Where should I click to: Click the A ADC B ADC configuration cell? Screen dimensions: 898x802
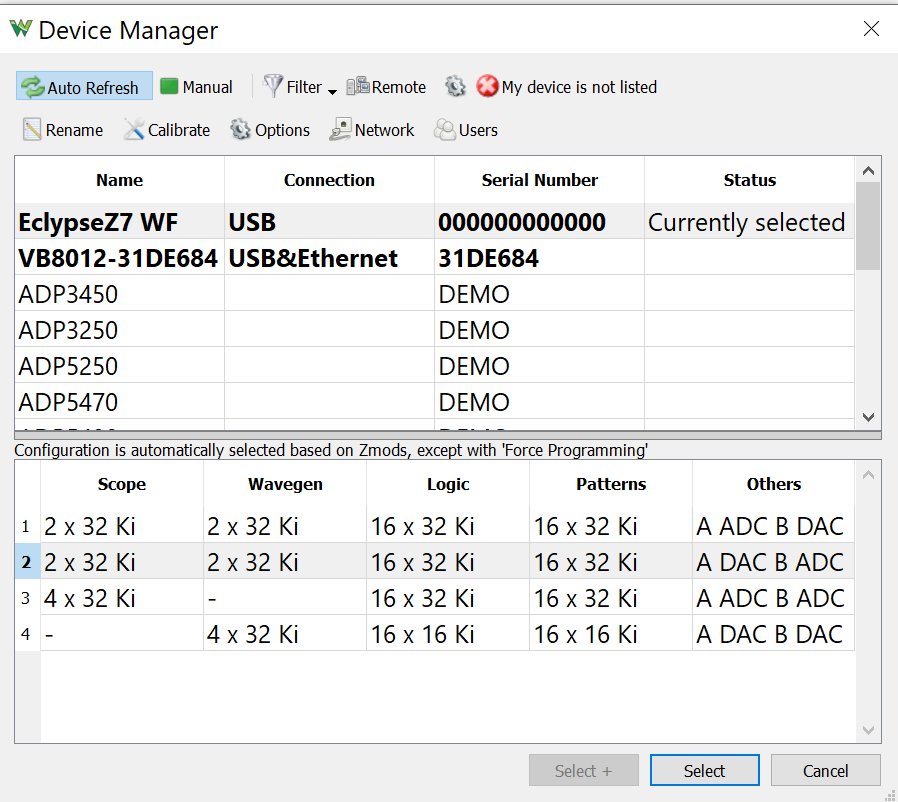[773, 597]
